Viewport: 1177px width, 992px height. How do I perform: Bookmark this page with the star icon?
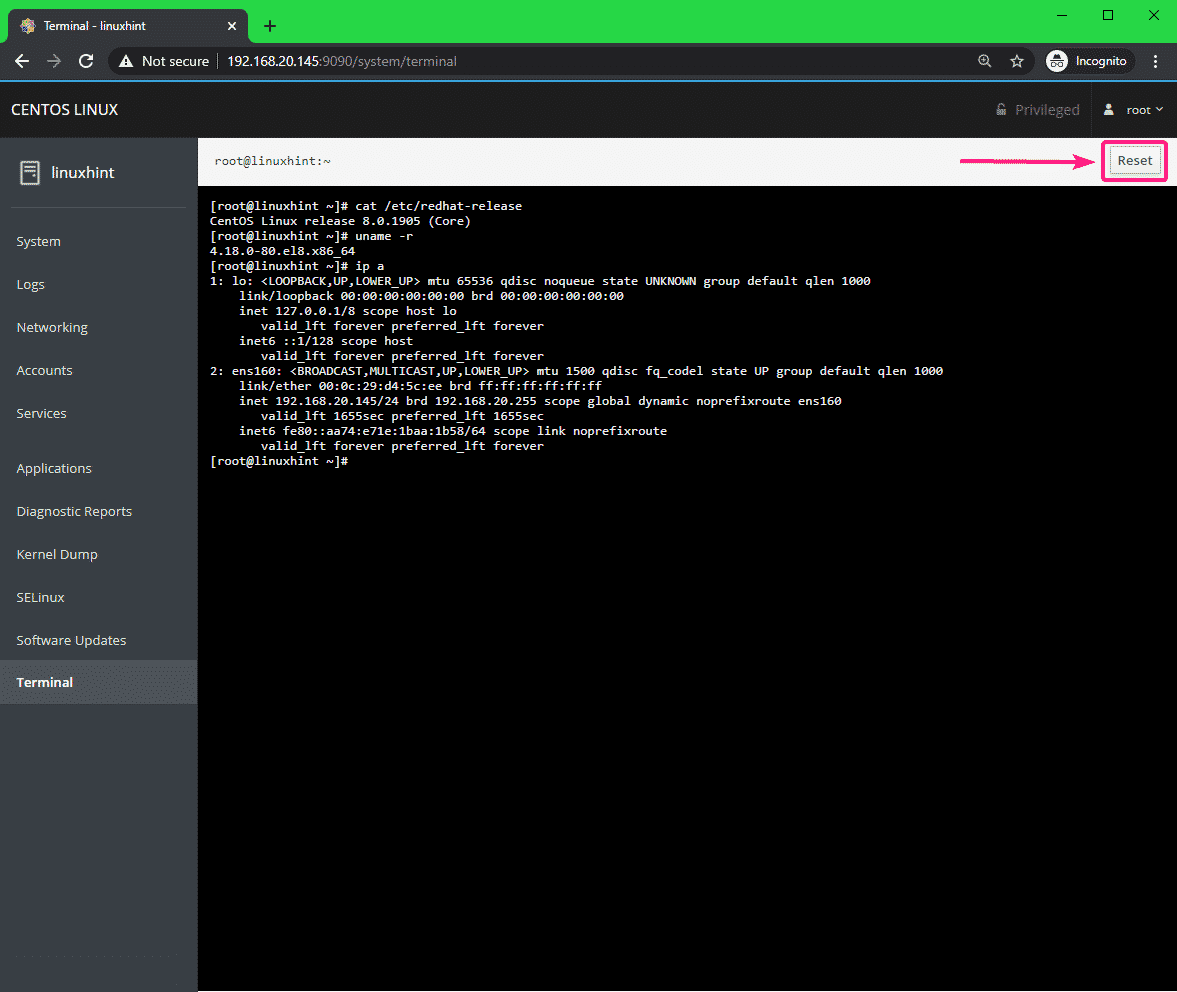[x=1017, y=61]
